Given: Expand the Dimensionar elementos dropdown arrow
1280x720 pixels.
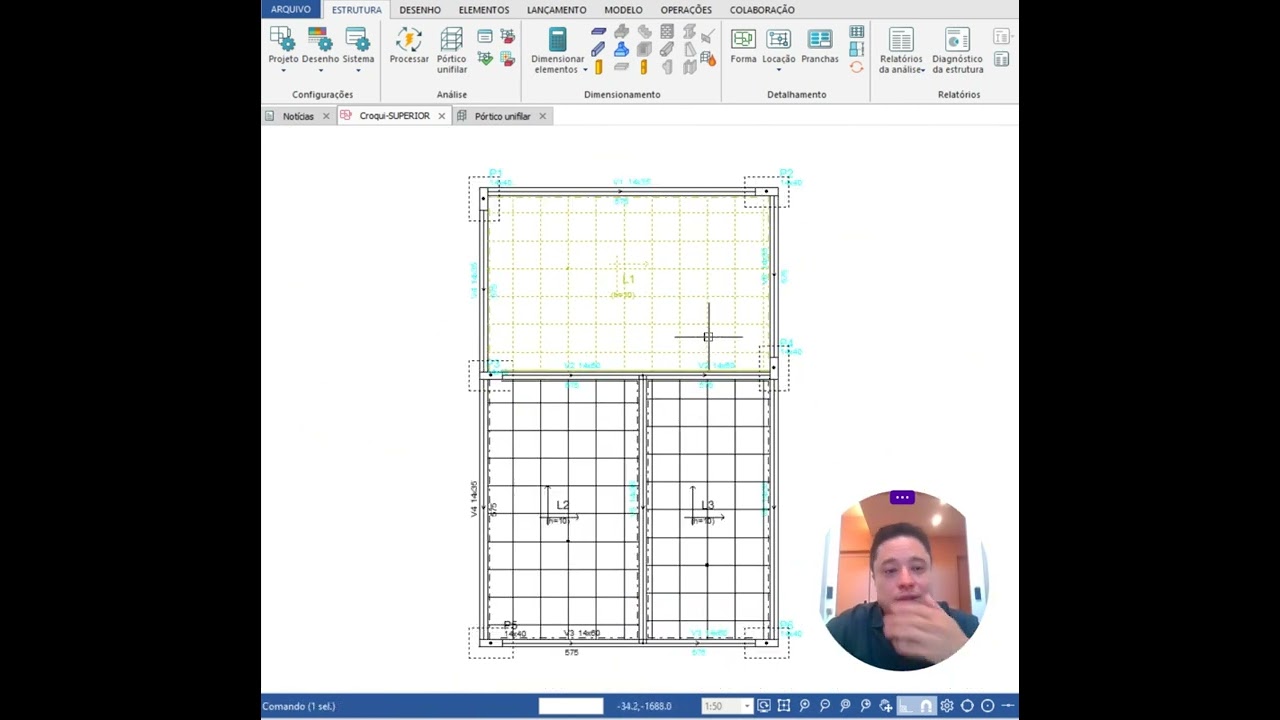Looking at the screenshot, I should (585, 71).
